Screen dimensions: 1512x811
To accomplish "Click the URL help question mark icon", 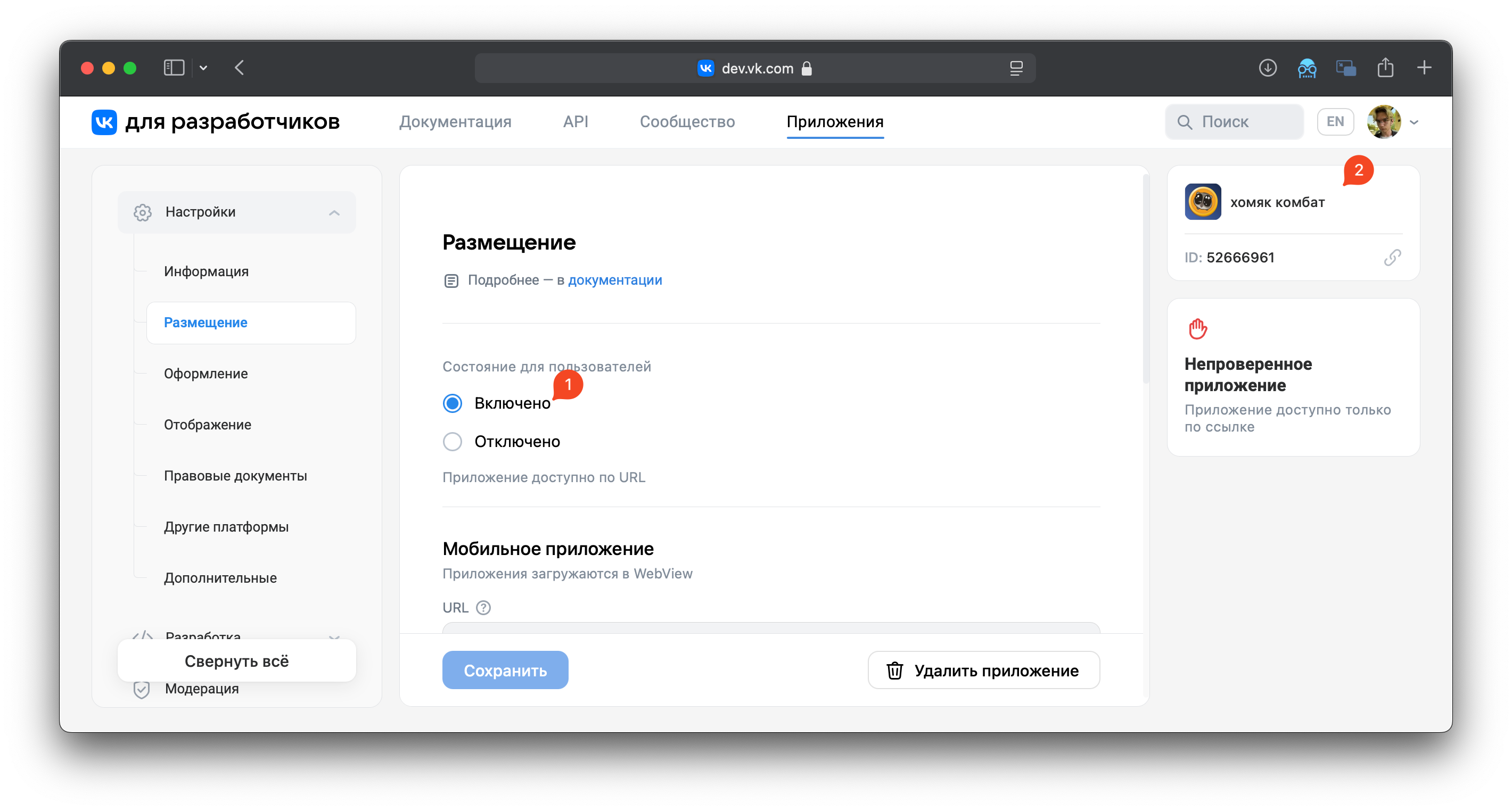I will coord(483,607).
